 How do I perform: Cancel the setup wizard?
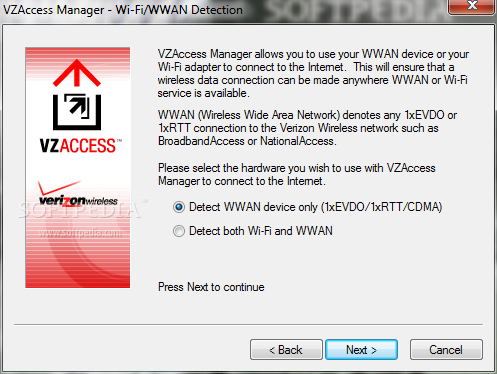(x=446, y=350)
